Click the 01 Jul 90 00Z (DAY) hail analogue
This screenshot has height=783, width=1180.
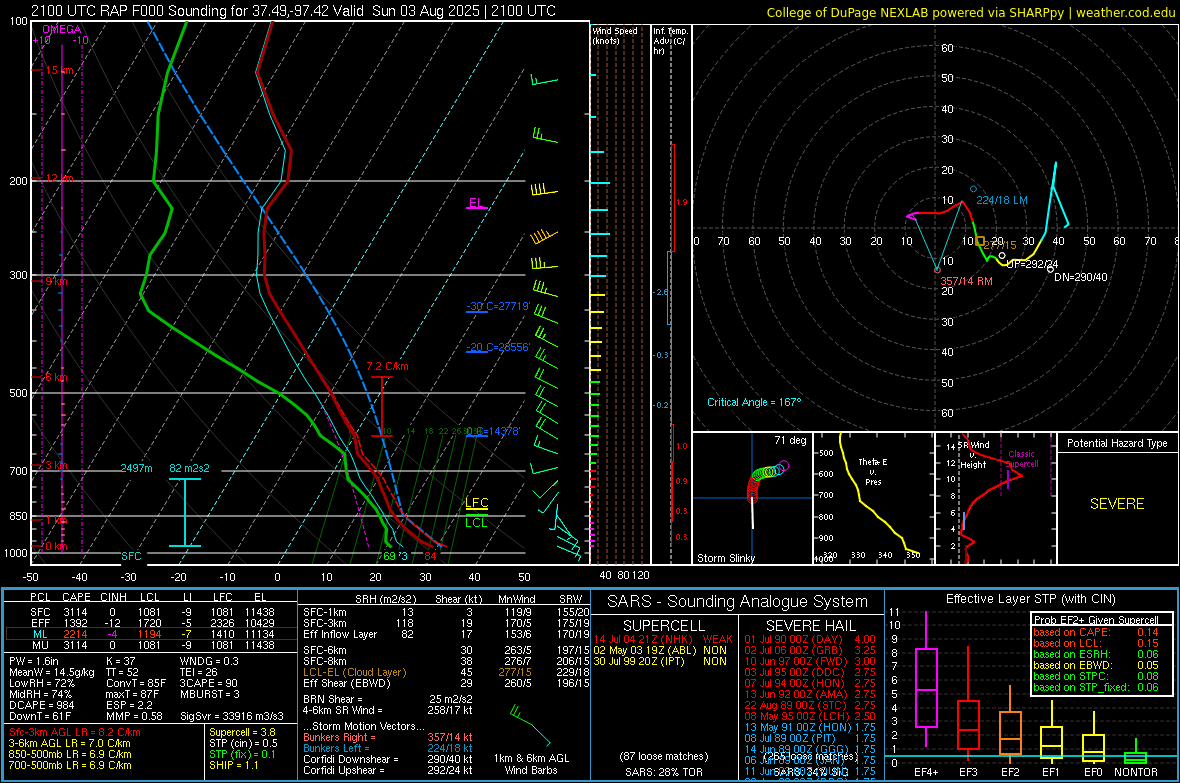[x=810, y=639]
